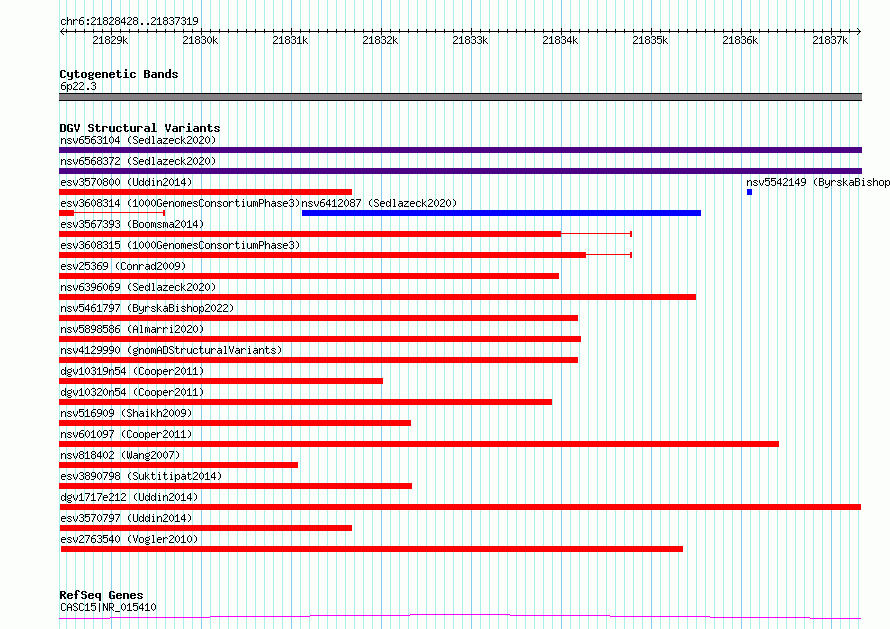
Task: Open the nsv516909 (Shaikh2009) label
Action: pos(126,413)
